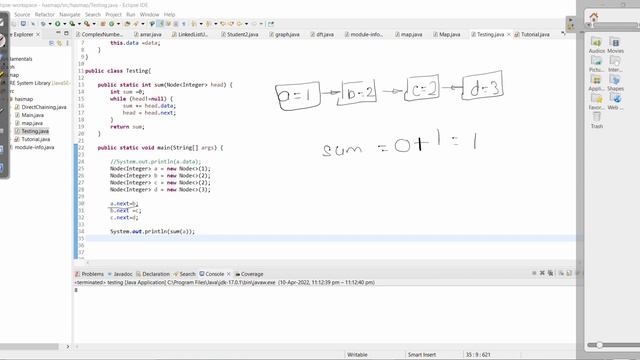Open the Search menu in menu bar
Viewport: 640px width, 360px height.
[x=93, y=14]
